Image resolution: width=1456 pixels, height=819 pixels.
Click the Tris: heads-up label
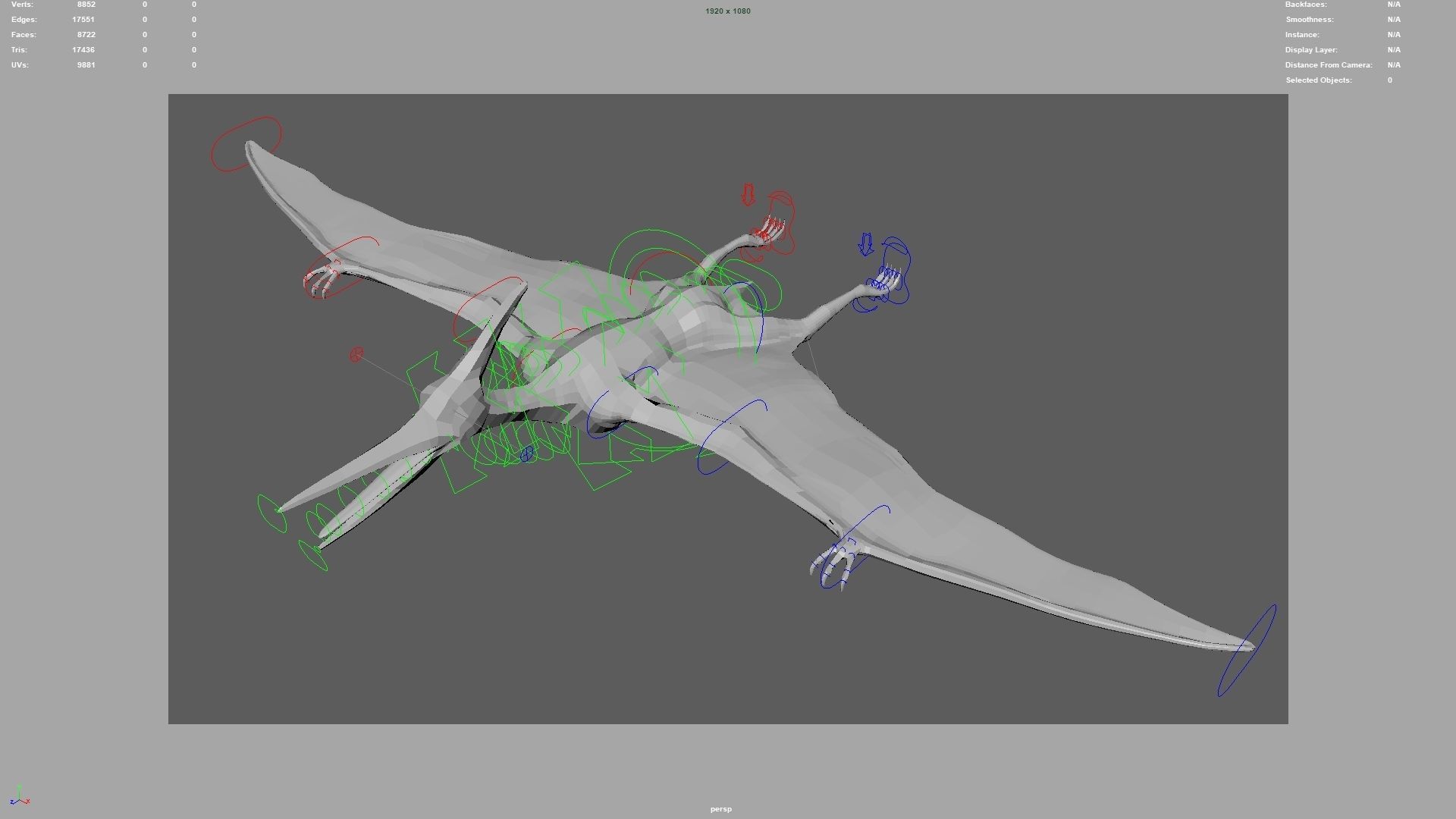(20, 50)
